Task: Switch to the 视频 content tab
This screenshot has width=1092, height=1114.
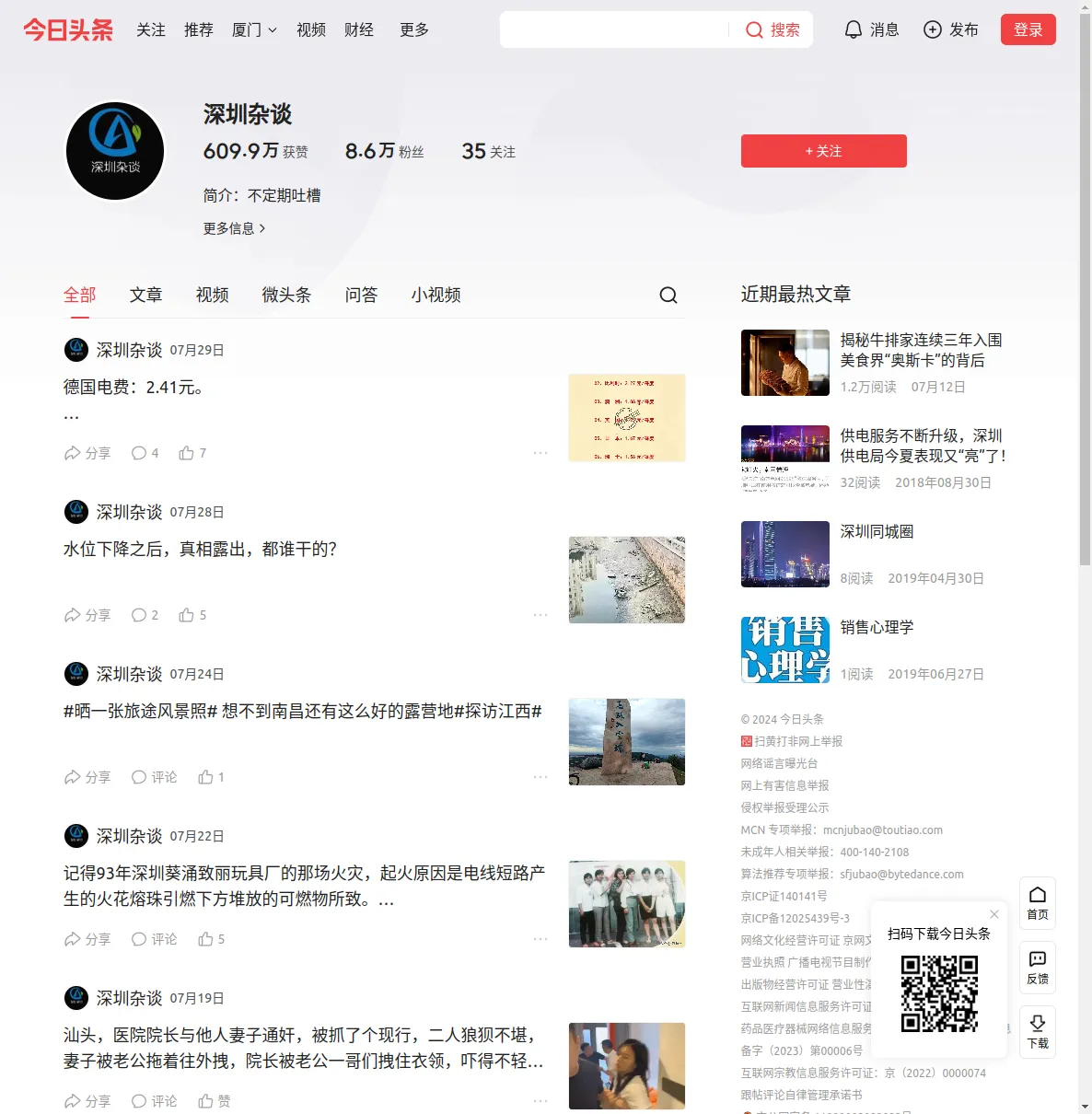Action: [213, 295]
